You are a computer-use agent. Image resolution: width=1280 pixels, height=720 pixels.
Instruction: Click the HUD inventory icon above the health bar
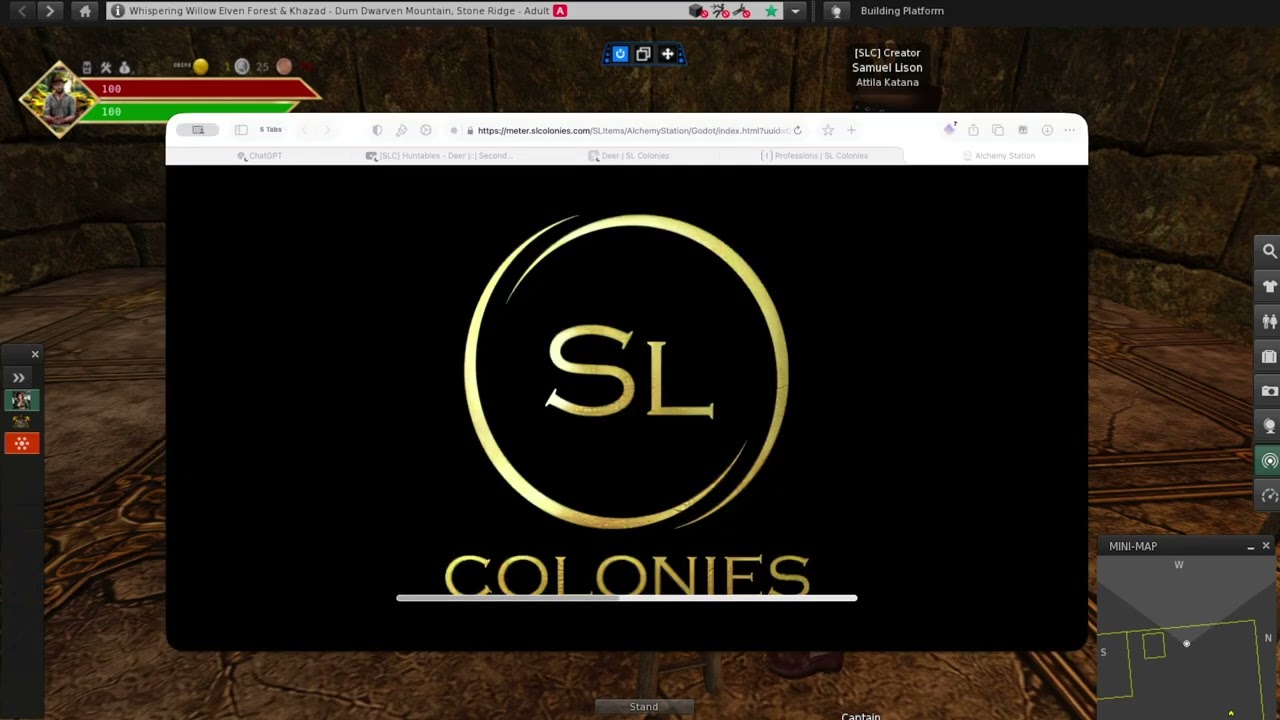(x=87, y=67)
